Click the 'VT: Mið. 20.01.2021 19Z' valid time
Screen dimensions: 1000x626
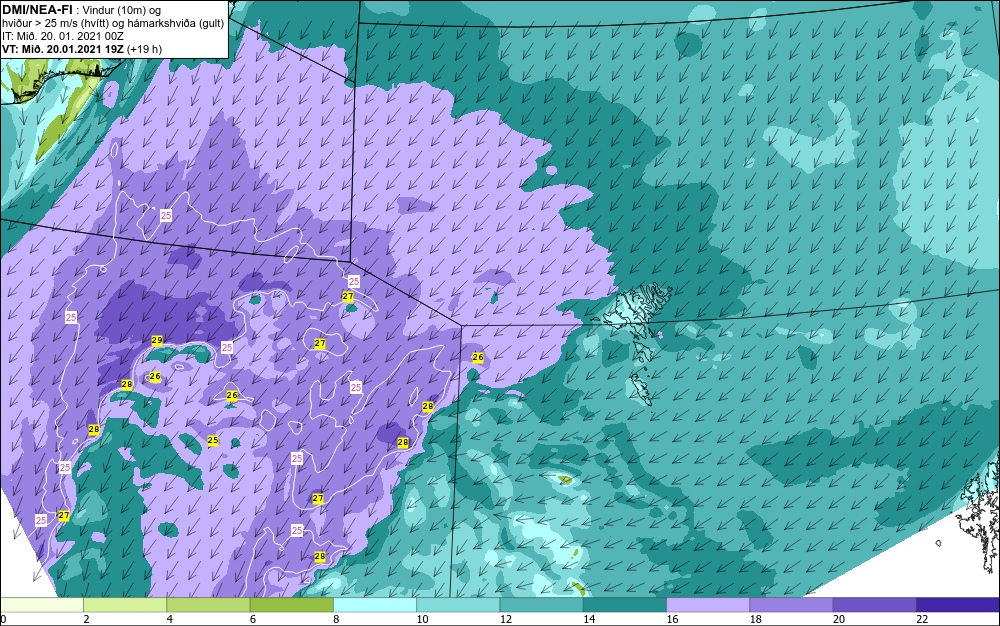tap(63, 49)
